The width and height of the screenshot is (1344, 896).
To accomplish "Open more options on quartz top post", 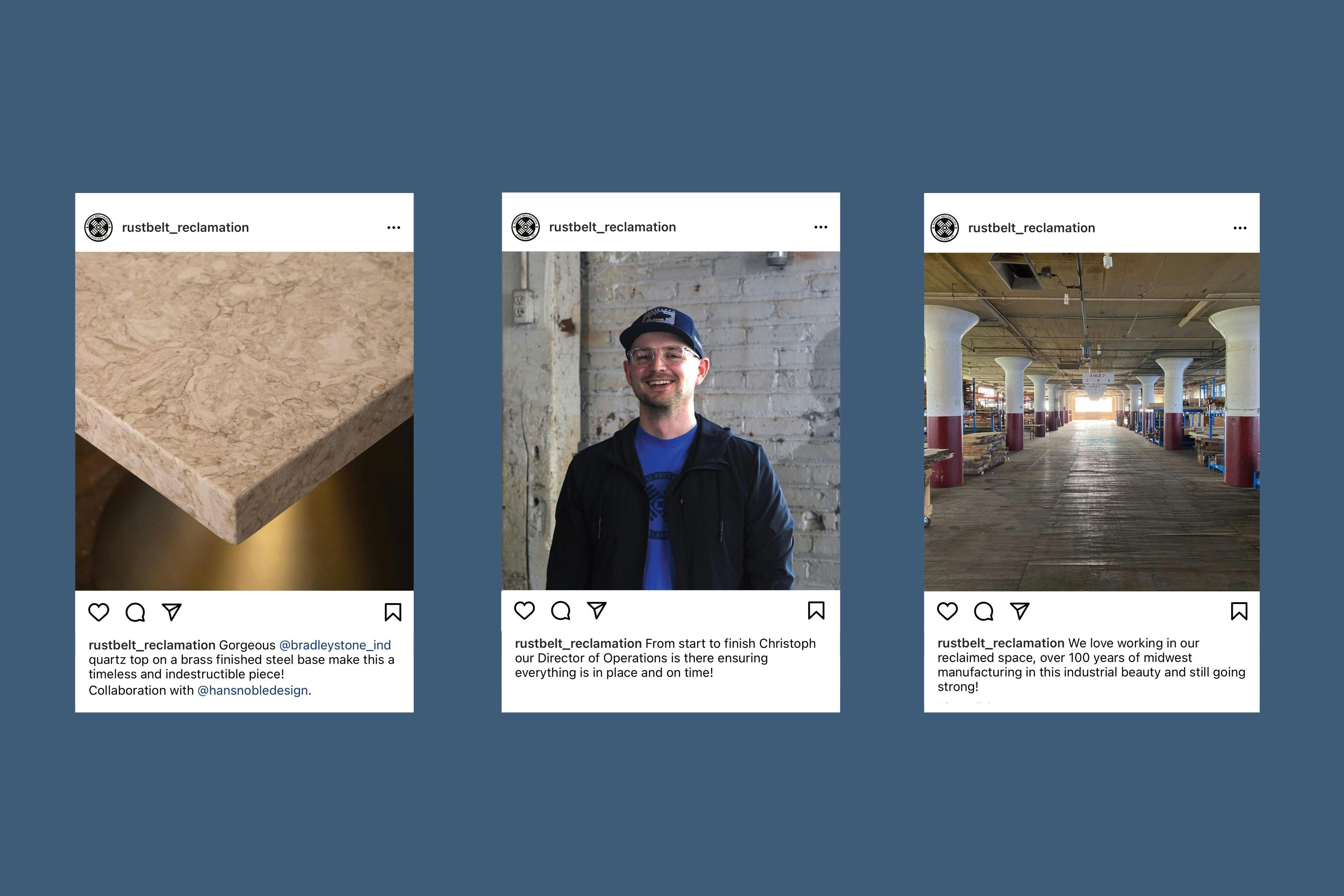I will coord(394,227).
